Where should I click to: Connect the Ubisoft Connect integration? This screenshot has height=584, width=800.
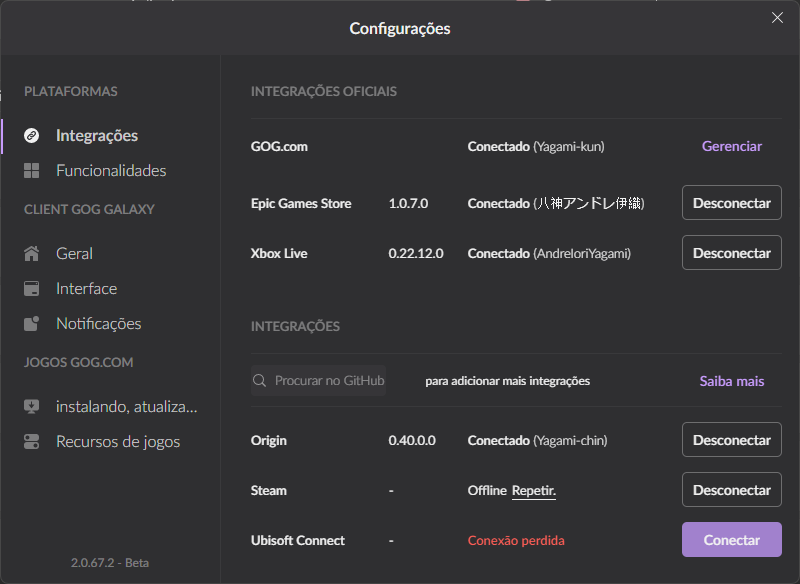[732, 540]
